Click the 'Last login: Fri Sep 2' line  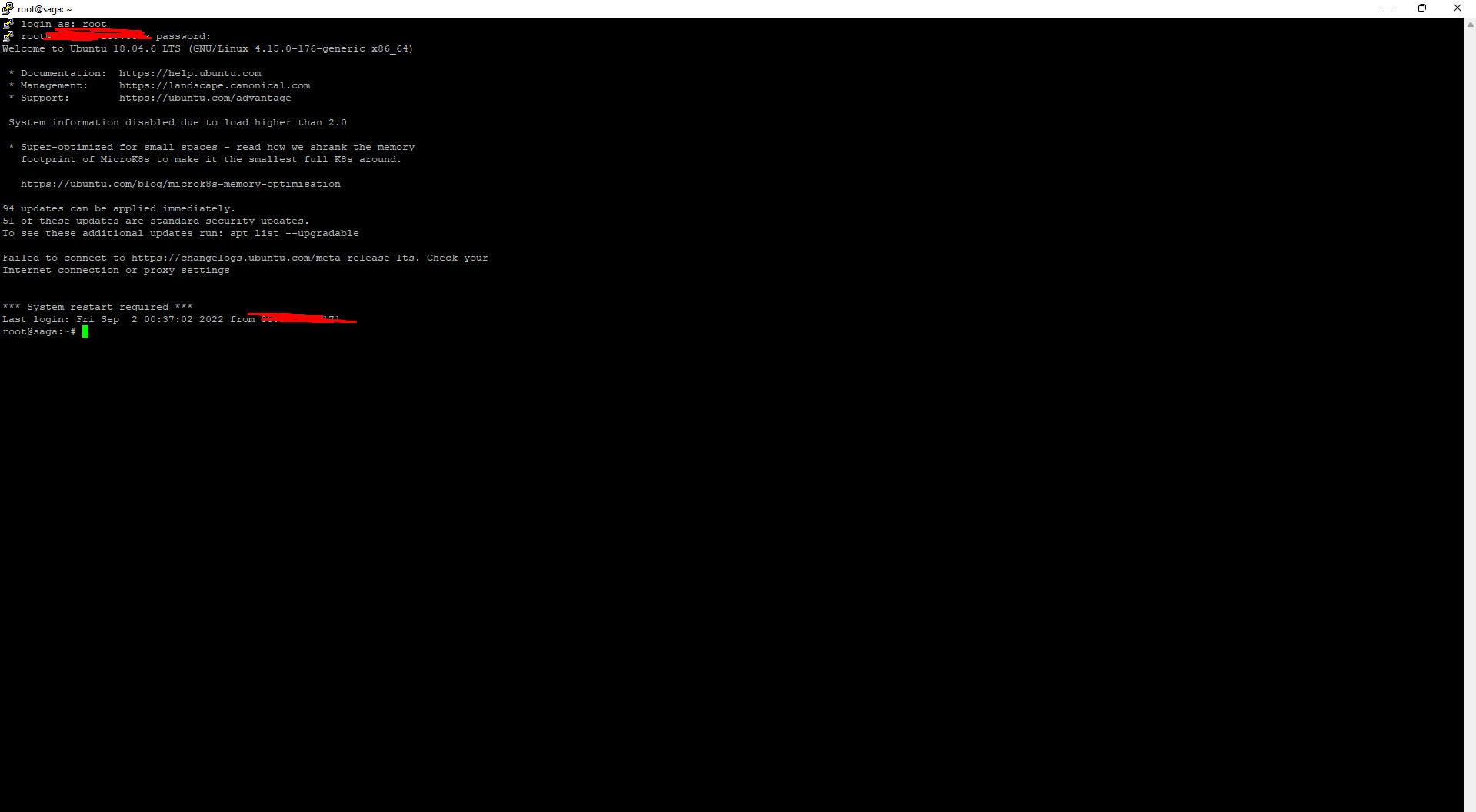pyautogui.click(x=179, y=319)
